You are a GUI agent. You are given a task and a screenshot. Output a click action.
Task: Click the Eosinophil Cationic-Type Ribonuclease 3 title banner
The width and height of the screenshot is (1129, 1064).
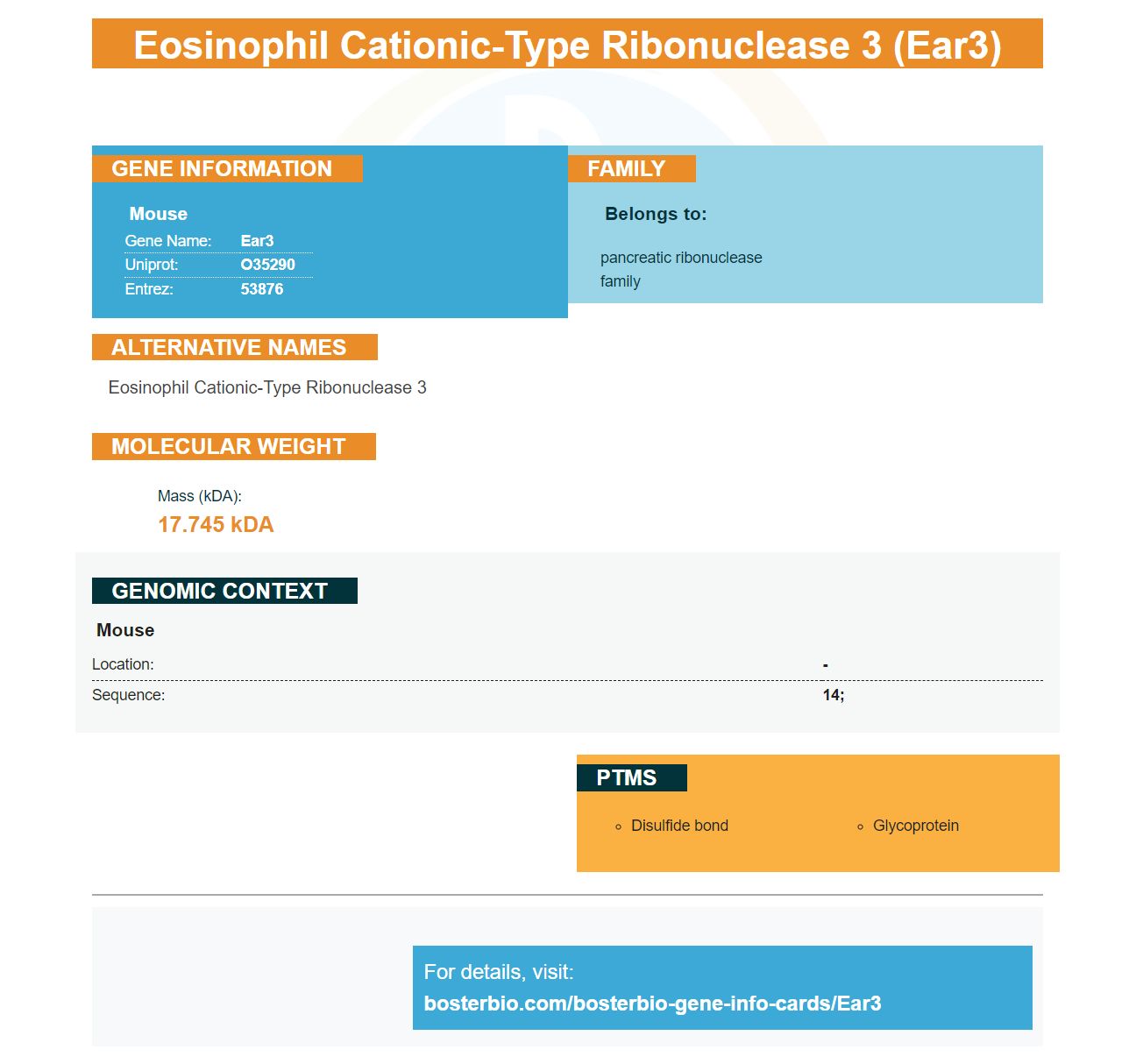pos(567,44)
